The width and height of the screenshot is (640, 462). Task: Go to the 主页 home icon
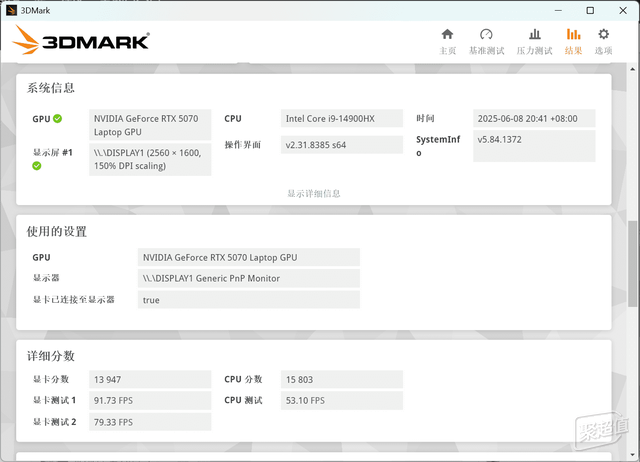click(447, 34)
